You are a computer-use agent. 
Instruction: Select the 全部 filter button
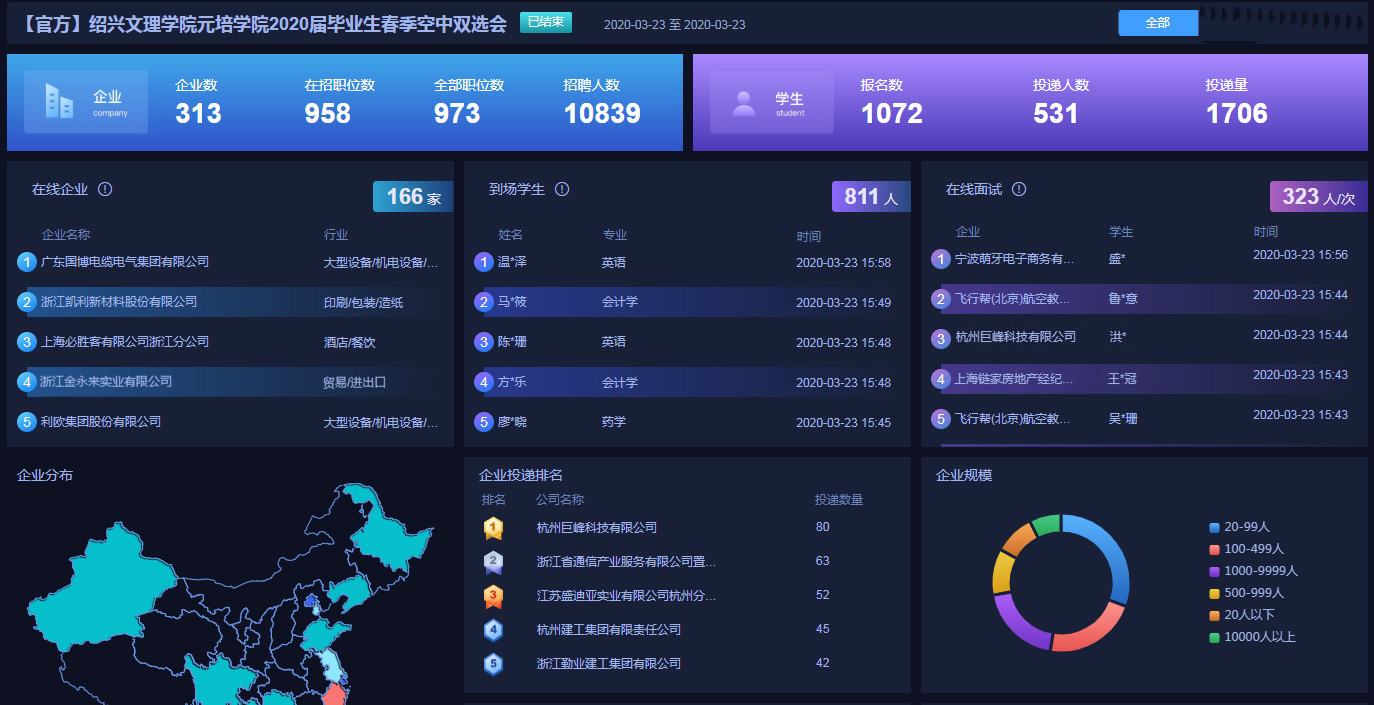1157,23
